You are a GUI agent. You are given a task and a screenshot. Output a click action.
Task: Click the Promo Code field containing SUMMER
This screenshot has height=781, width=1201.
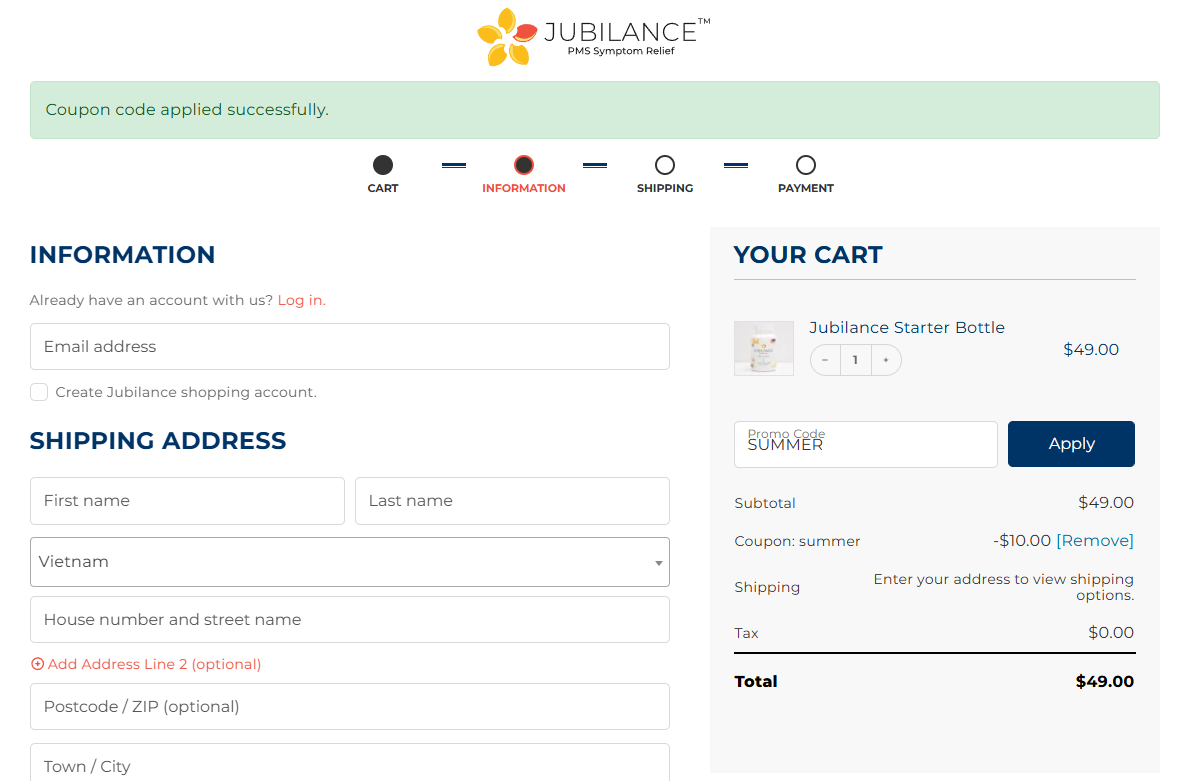pos(866,444)
